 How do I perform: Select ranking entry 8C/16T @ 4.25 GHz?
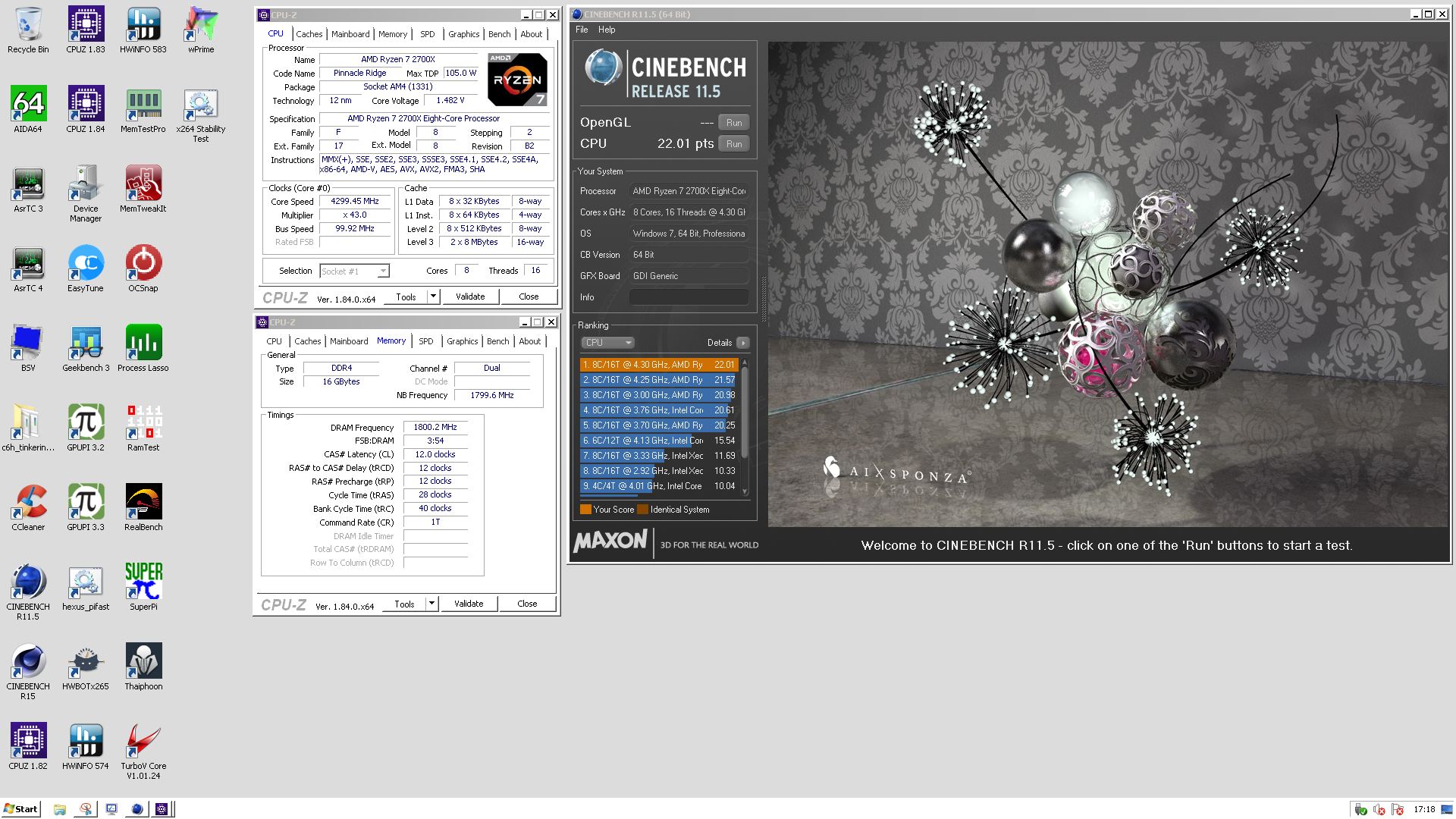coord(659,380)
